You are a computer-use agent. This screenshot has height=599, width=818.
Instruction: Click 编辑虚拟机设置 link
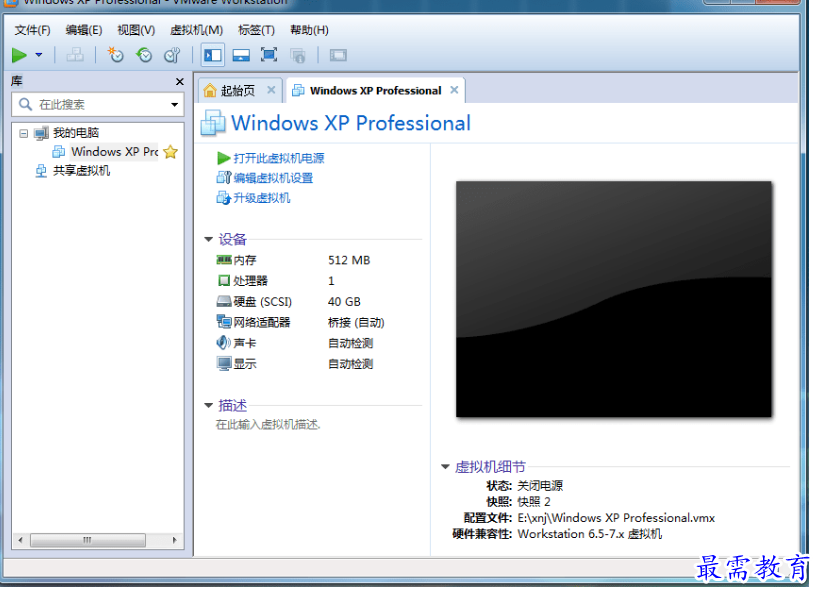pos(273,178)
